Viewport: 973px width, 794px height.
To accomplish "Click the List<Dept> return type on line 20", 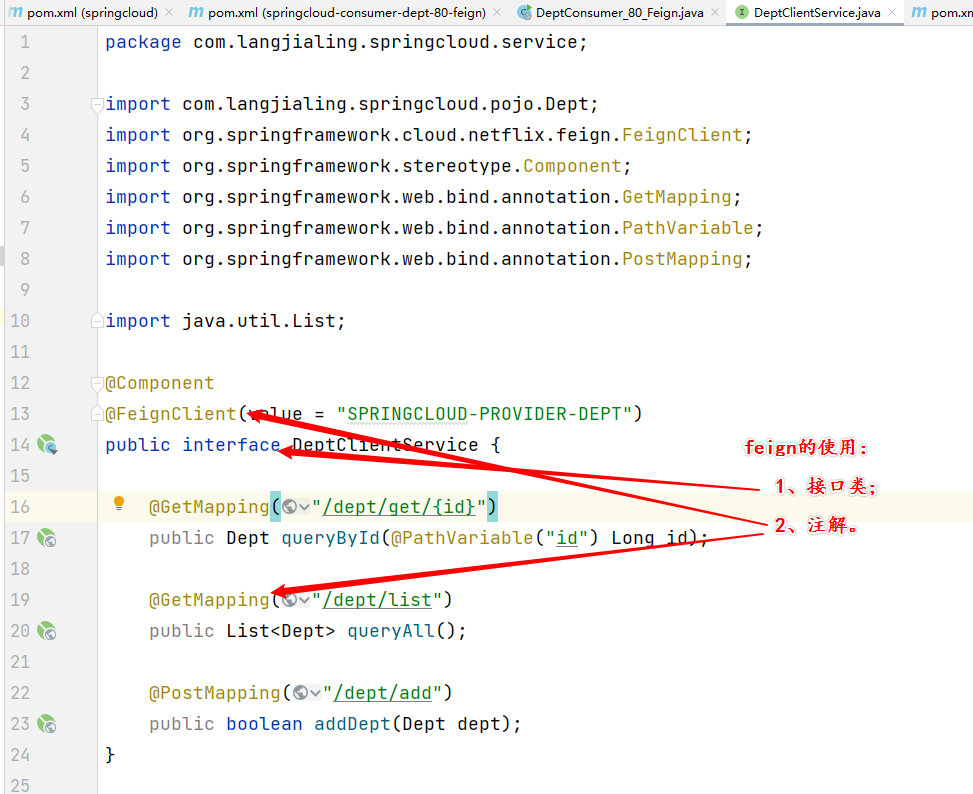I will coord(280,631).
